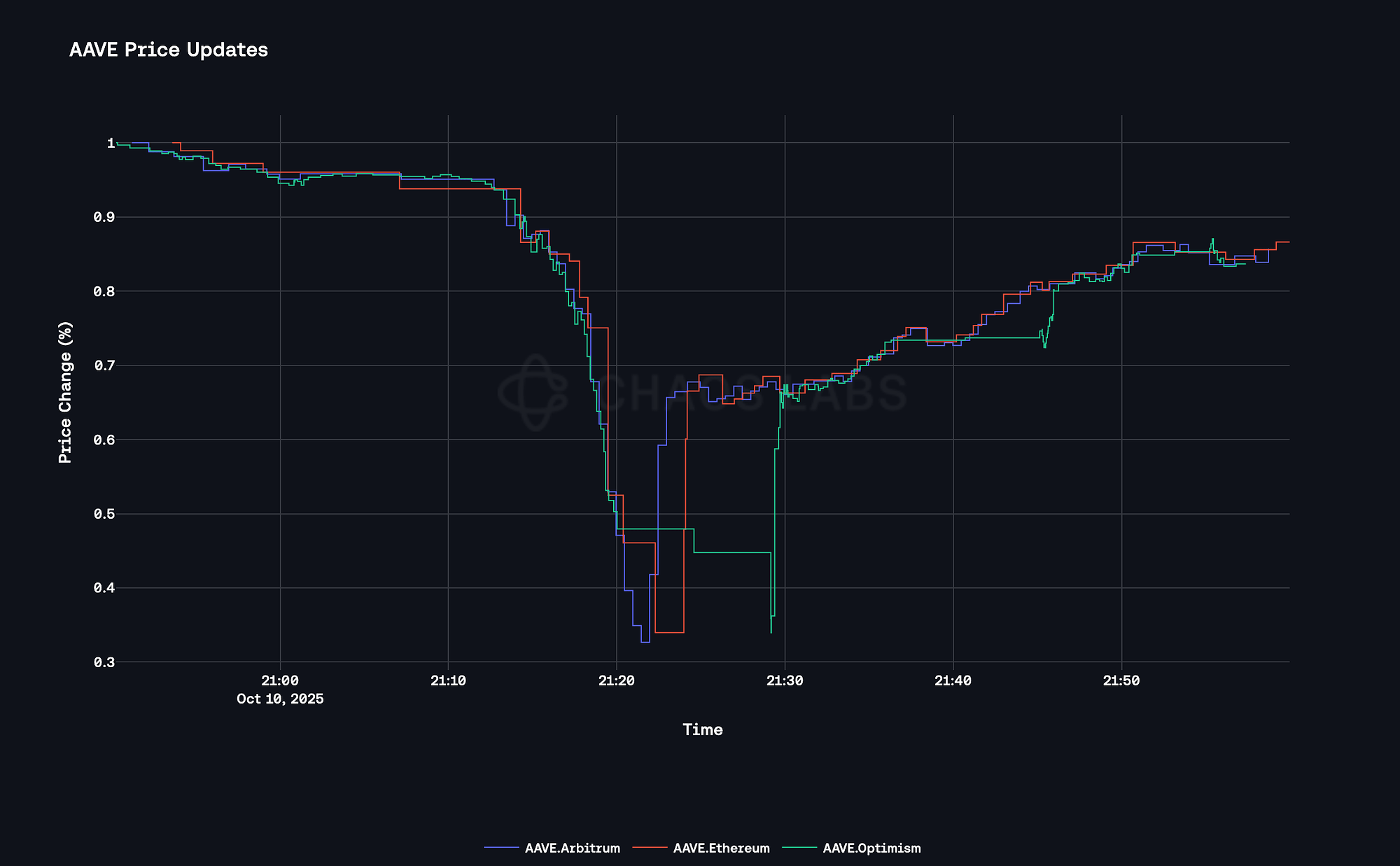Image resolution: width=1400 pixels, height=866 pixels.
Task: Click the red AAVE.Ethereum legend marker
Action: (651, 848)
